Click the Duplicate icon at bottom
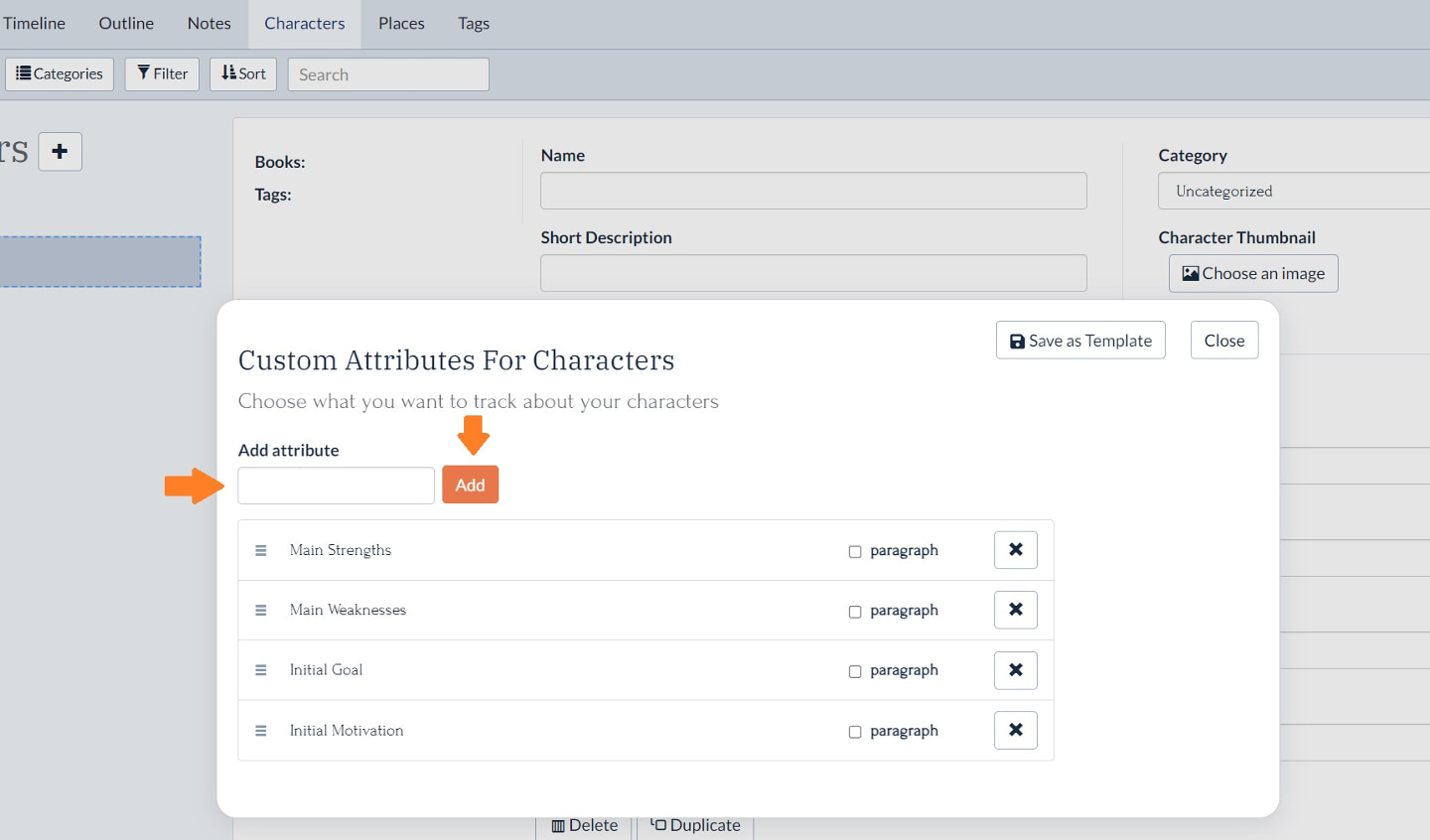 point(657,824)
